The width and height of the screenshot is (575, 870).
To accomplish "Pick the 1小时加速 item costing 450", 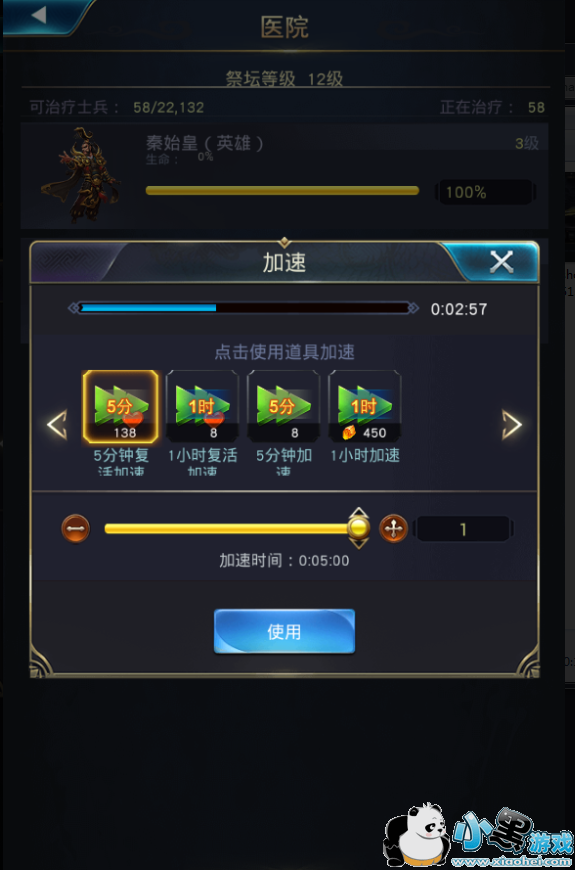I will pyautogui.click(x=365, y=407).
